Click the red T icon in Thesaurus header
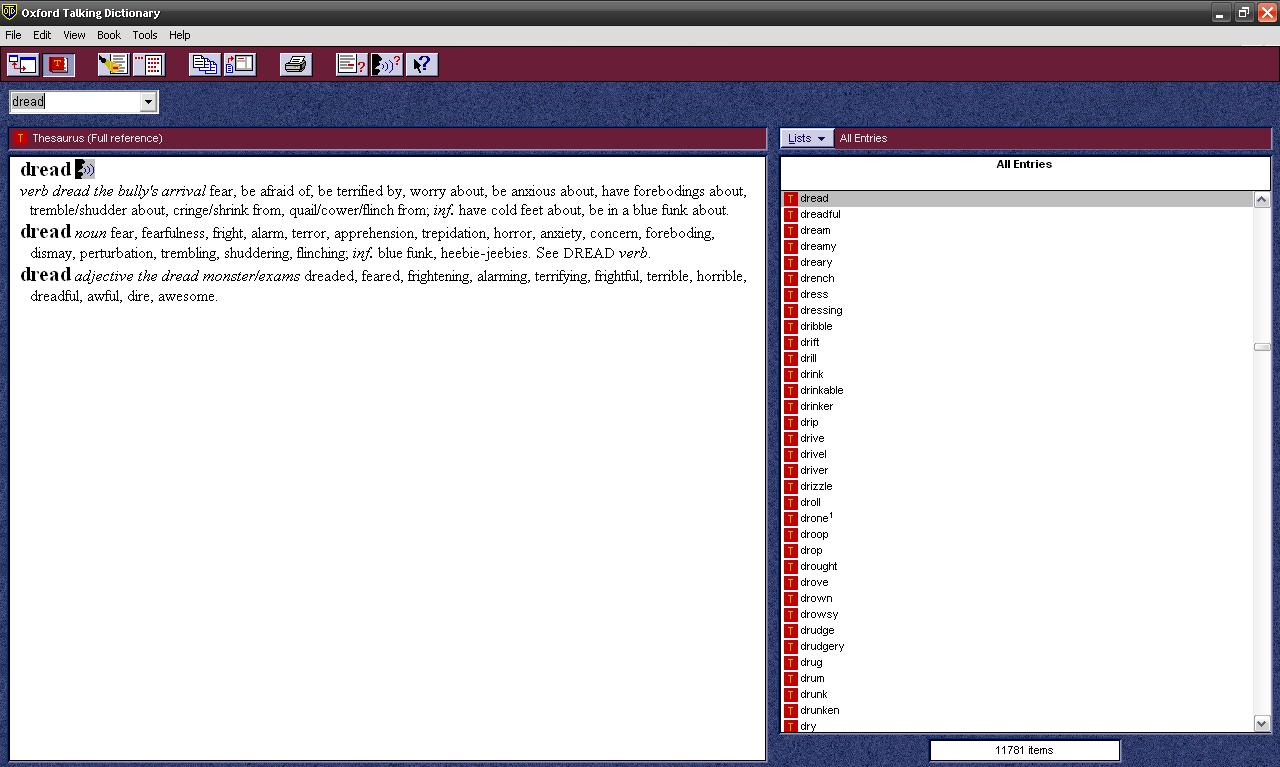Viewport: 1280px width, 767px height. tap(20, 138)
